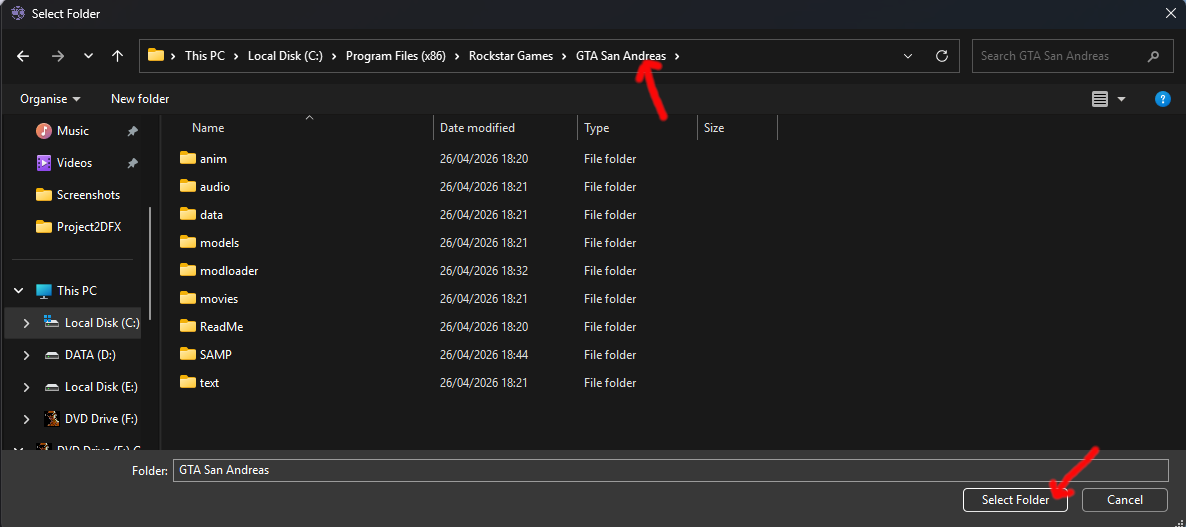Select Local Disk (E:) in sidebar
The image size is (1186, 527).
101,386
